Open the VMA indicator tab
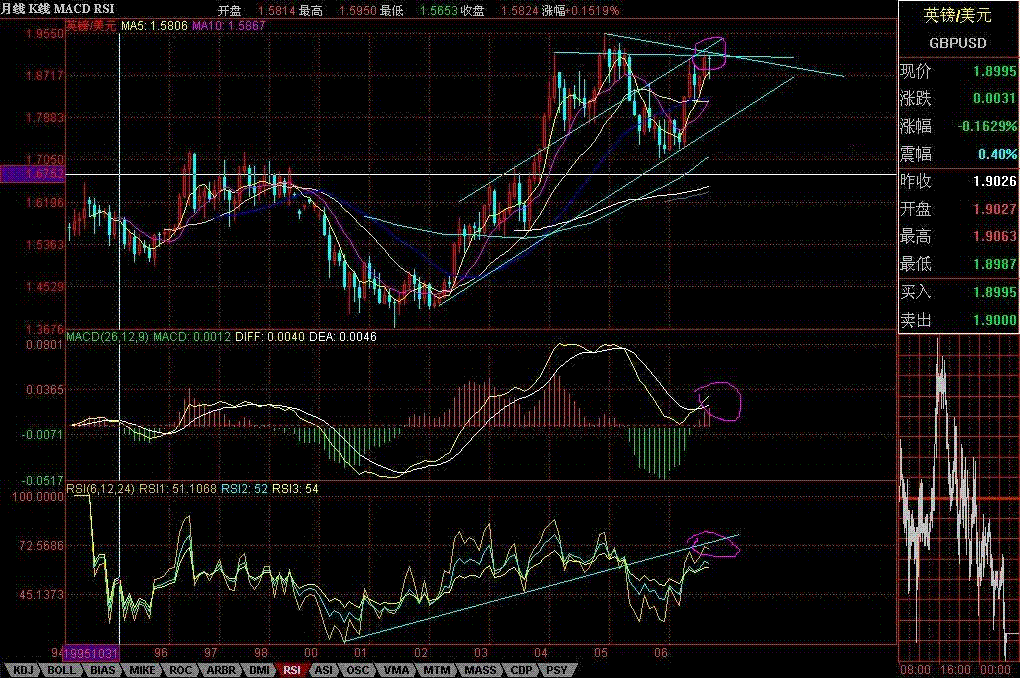The height and width of the screenshot is (678, 1020). [395, 669]
